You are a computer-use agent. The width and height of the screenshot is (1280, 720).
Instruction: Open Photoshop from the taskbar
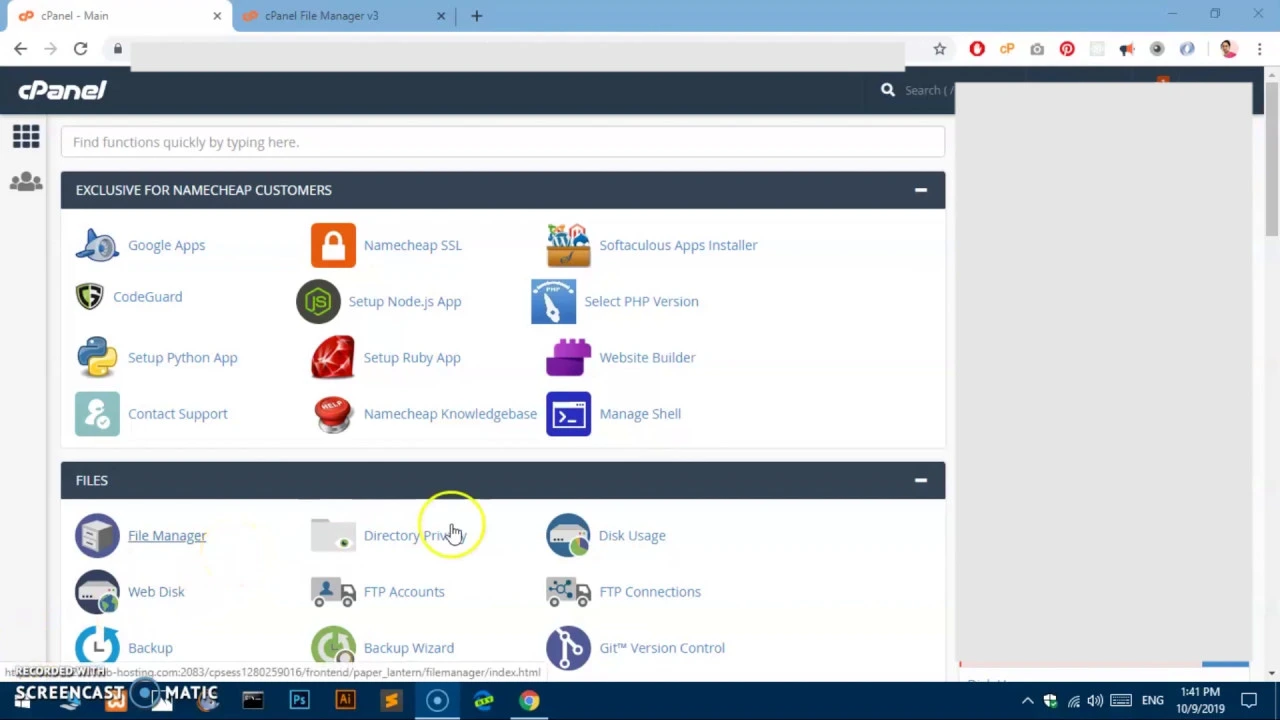tap(299, 701)
